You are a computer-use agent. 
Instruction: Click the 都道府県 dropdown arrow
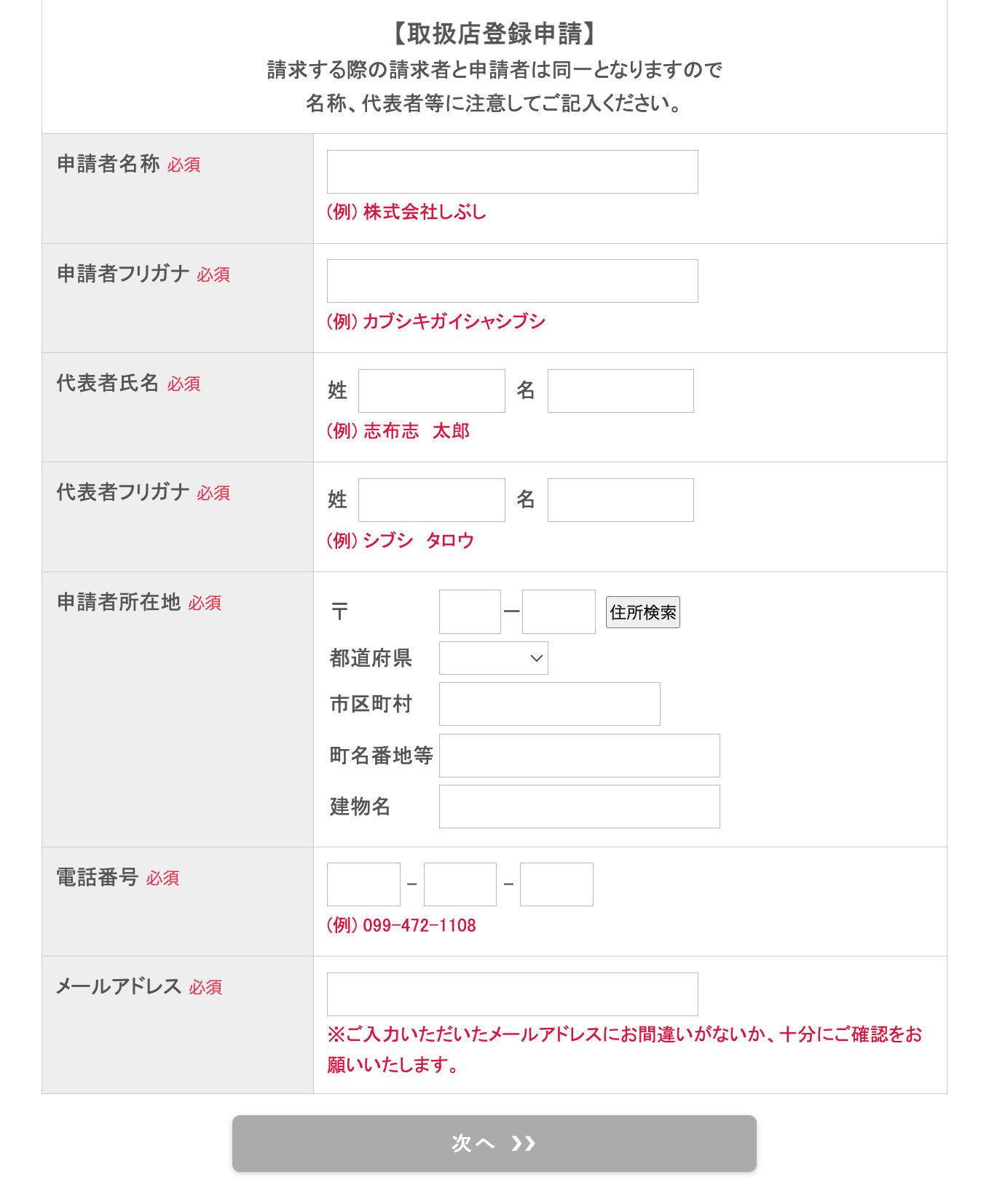coord(537,658)
